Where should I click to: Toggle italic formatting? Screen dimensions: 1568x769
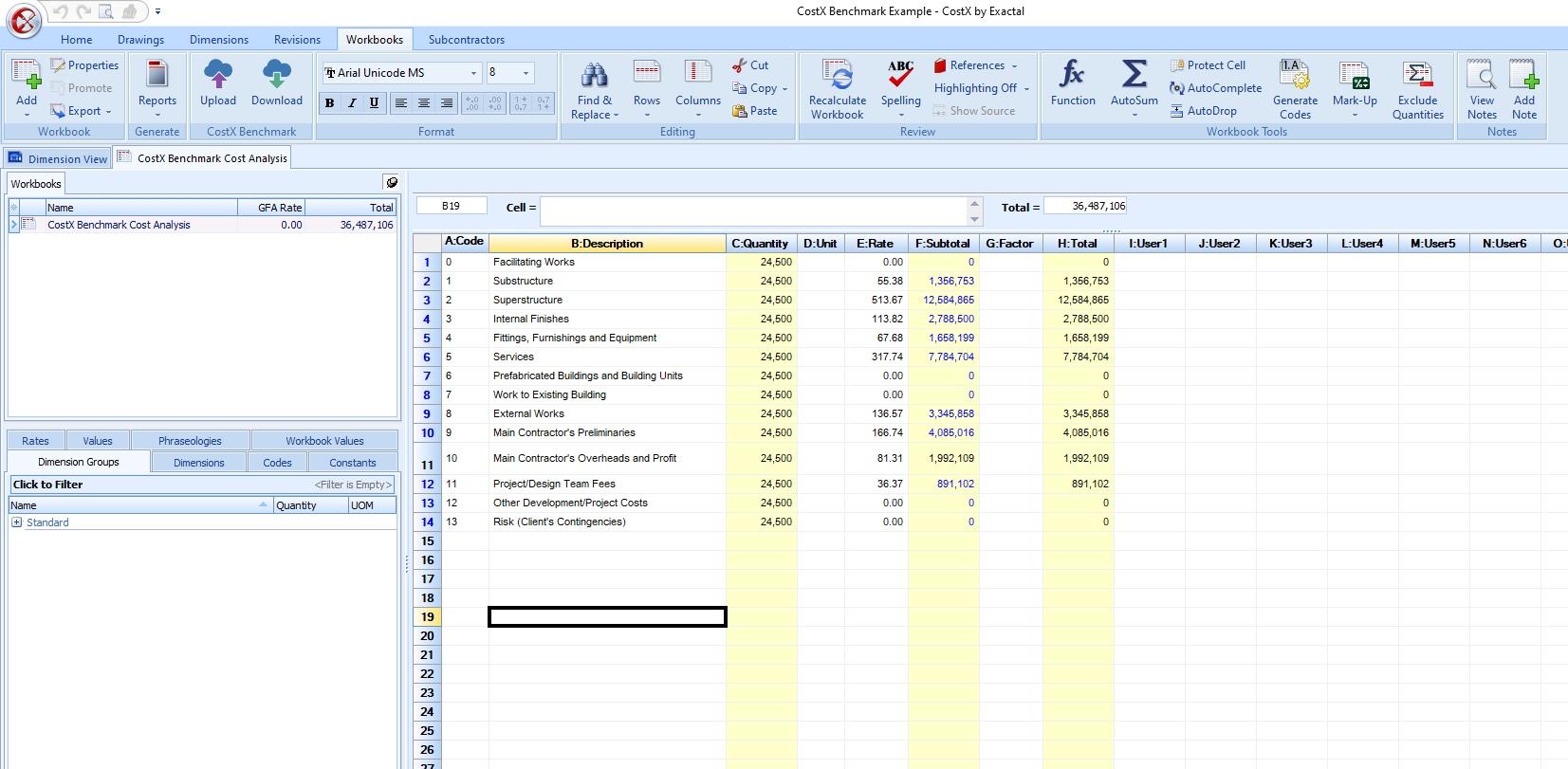click(352, 102)
